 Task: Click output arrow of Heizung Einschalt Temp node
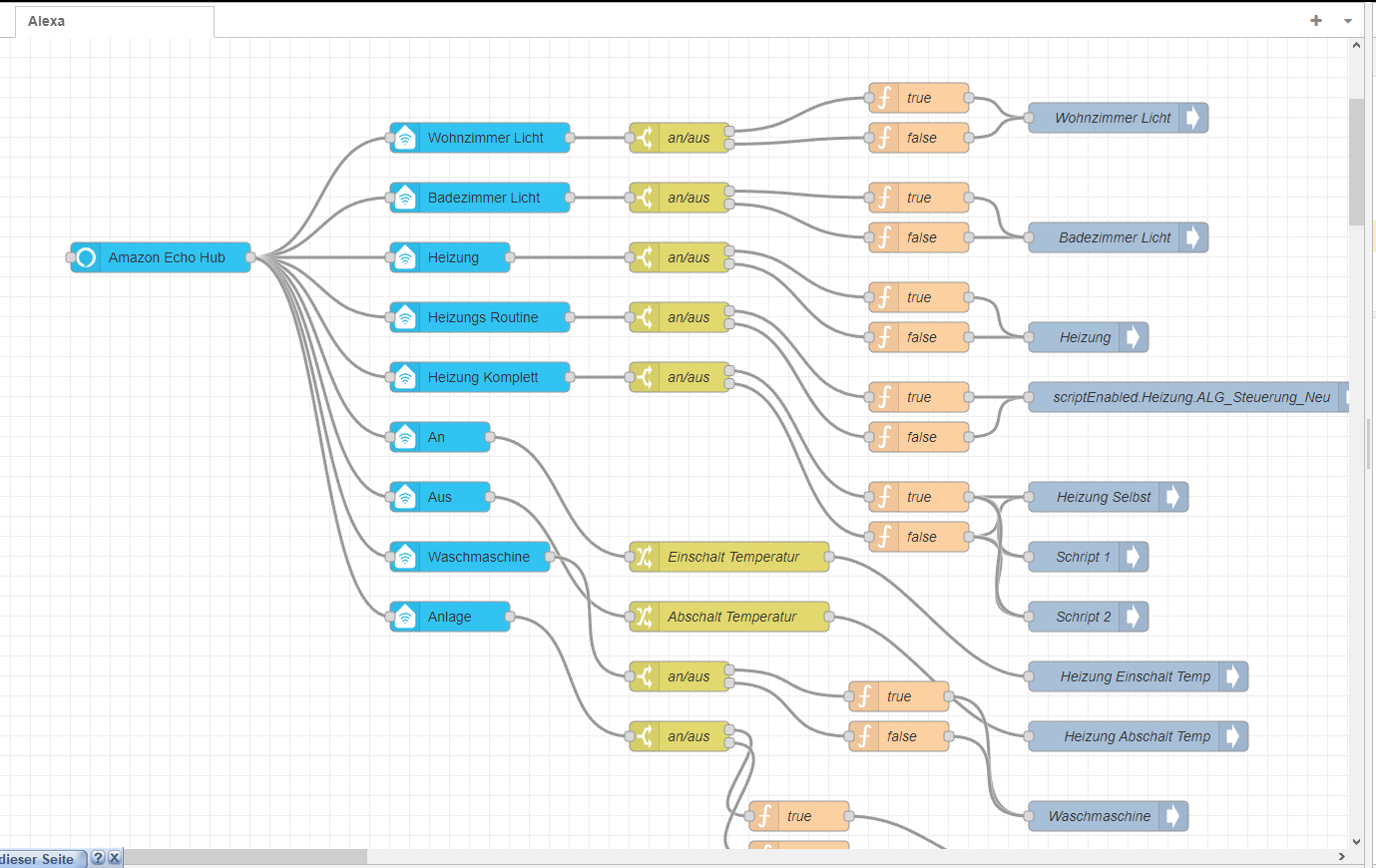pyautogui.click(x=1232, y=676)
